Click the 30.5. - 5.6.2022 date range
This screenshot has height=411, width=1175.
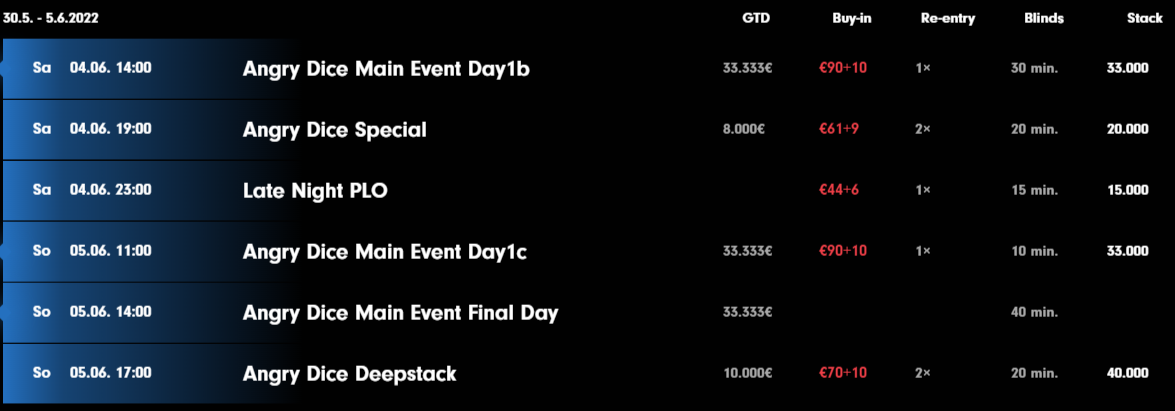click(x=51, y=19)
